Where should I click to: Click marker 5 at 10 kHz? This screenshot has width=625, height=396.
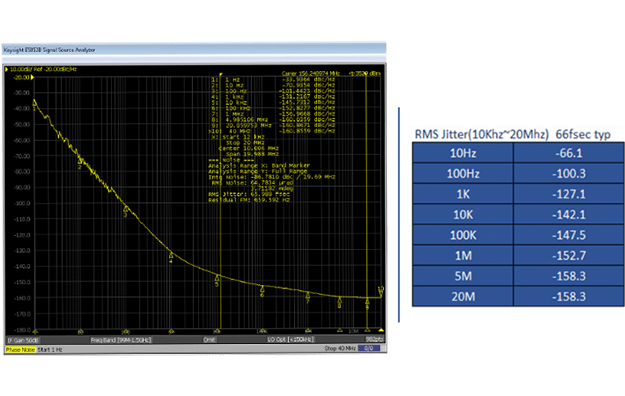pos(217,278)
